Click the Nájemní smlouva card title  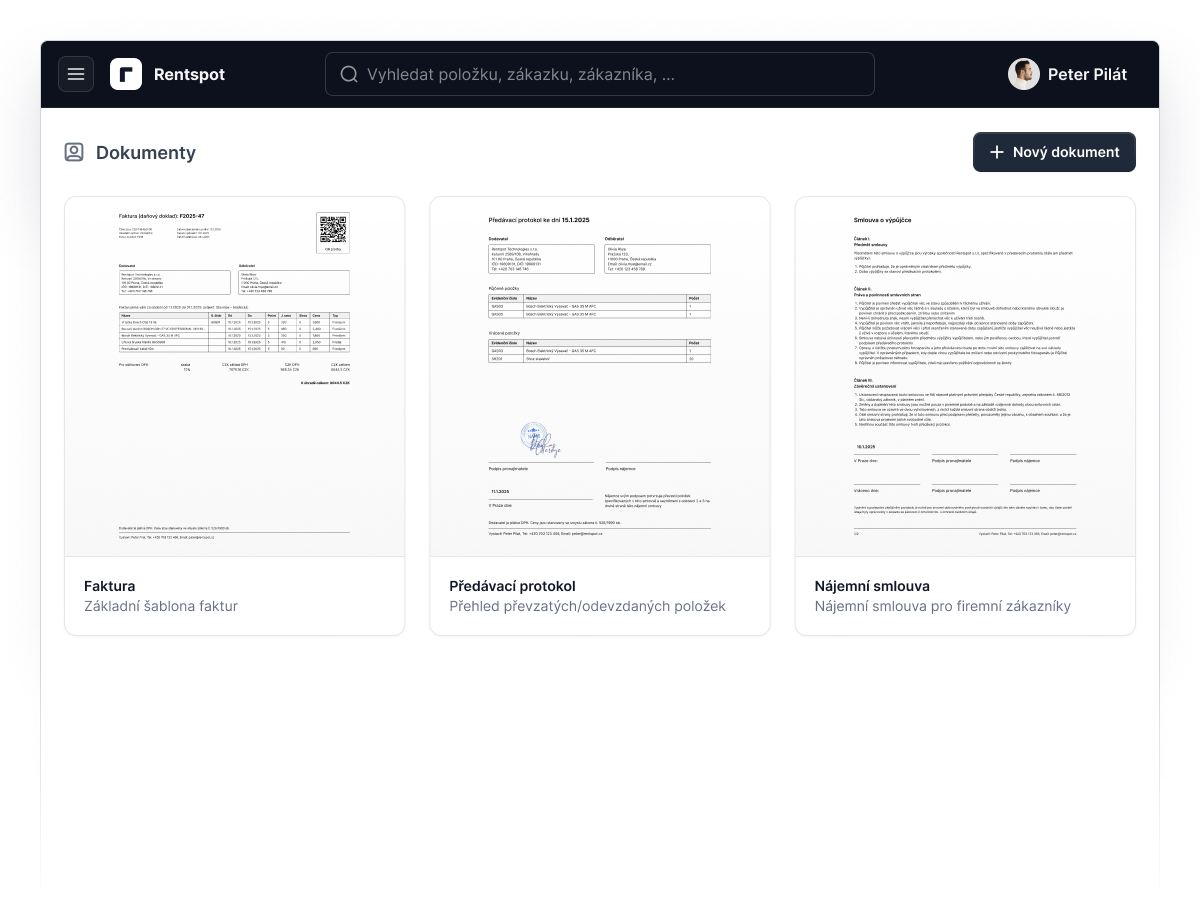click(x=872, y=586)
